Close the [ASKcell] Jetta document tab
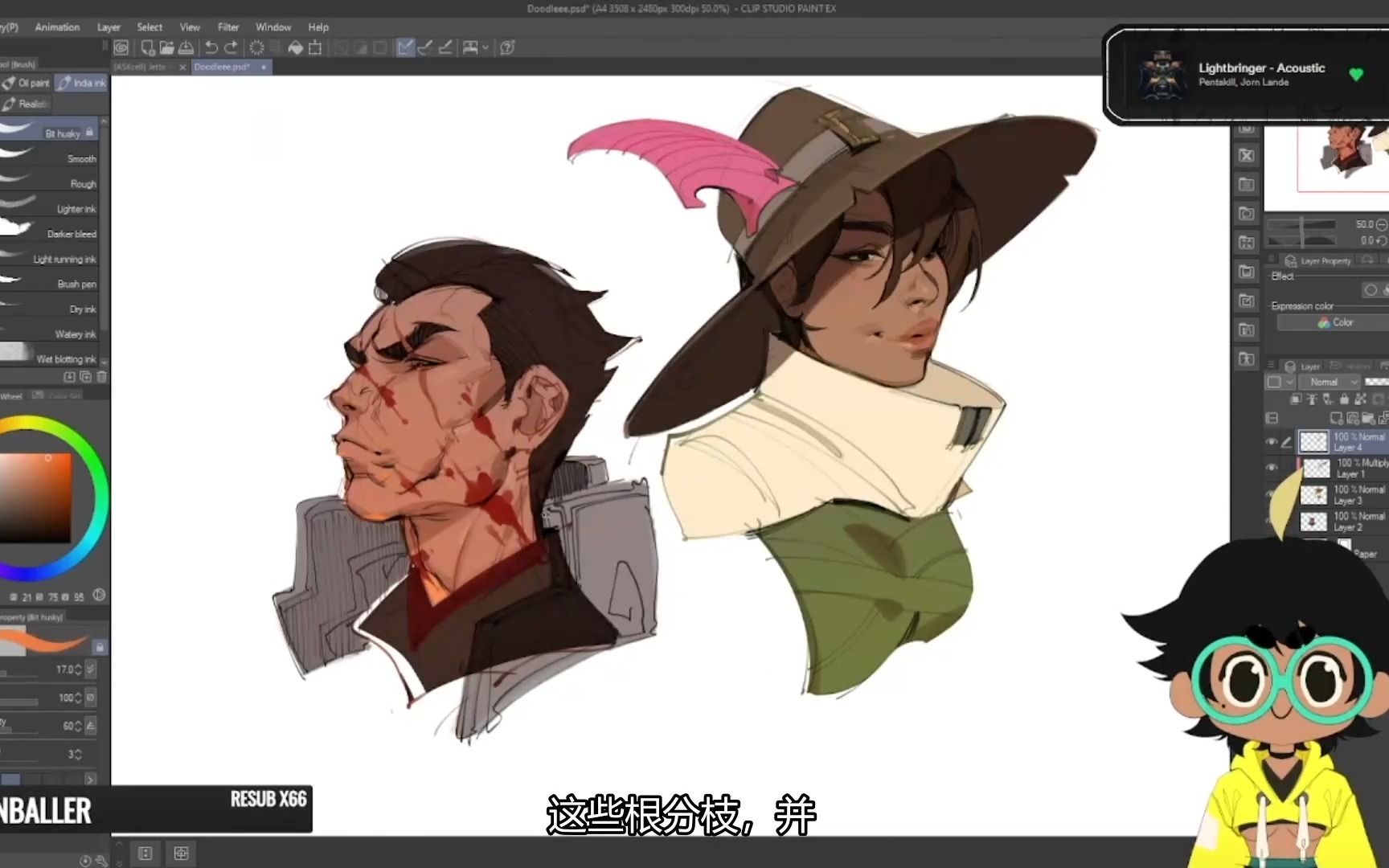This screenshot has height=868, width=1389. coord(182,68)
